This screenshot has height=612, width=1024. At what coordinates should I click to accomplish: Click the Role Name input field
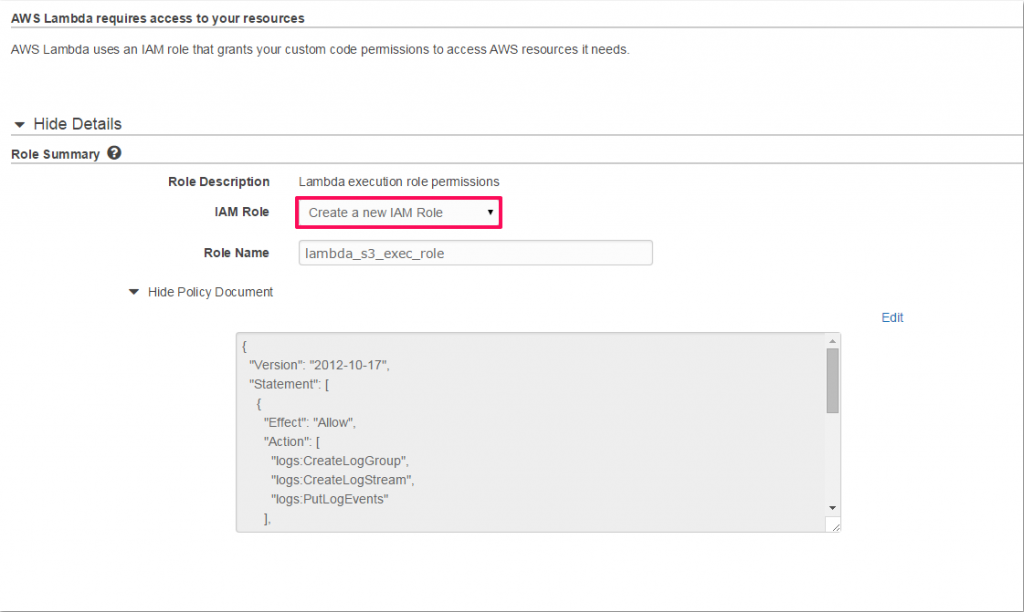(x=475, y=253)
